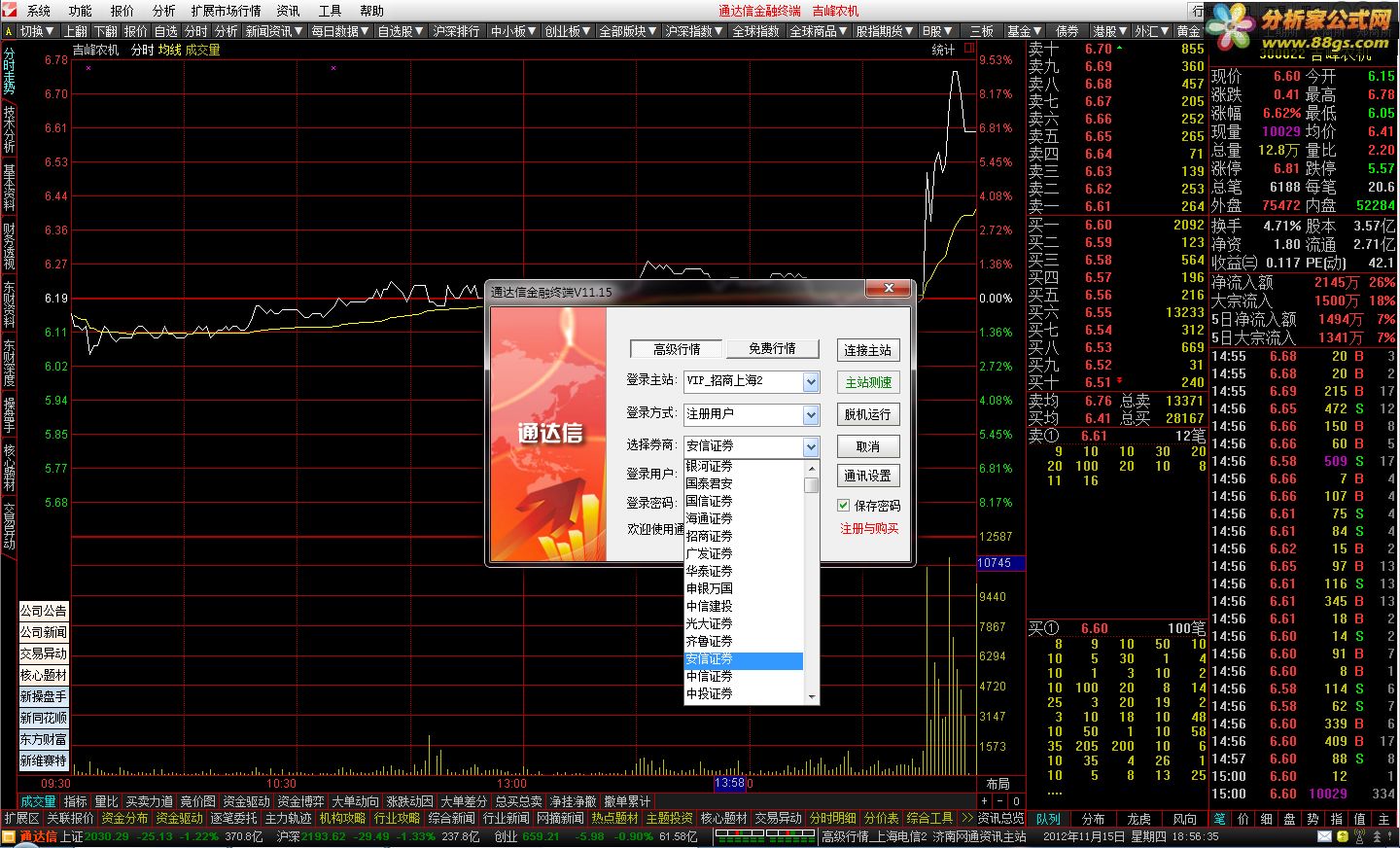
Task: Open the envelope message icon in status bar
Action: 1323,836
